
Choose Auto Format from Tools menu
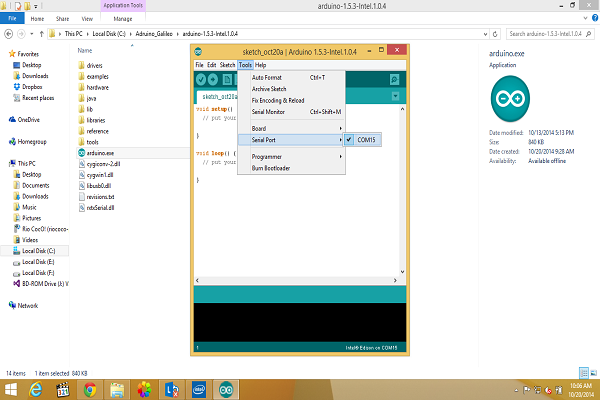[292, 77]
